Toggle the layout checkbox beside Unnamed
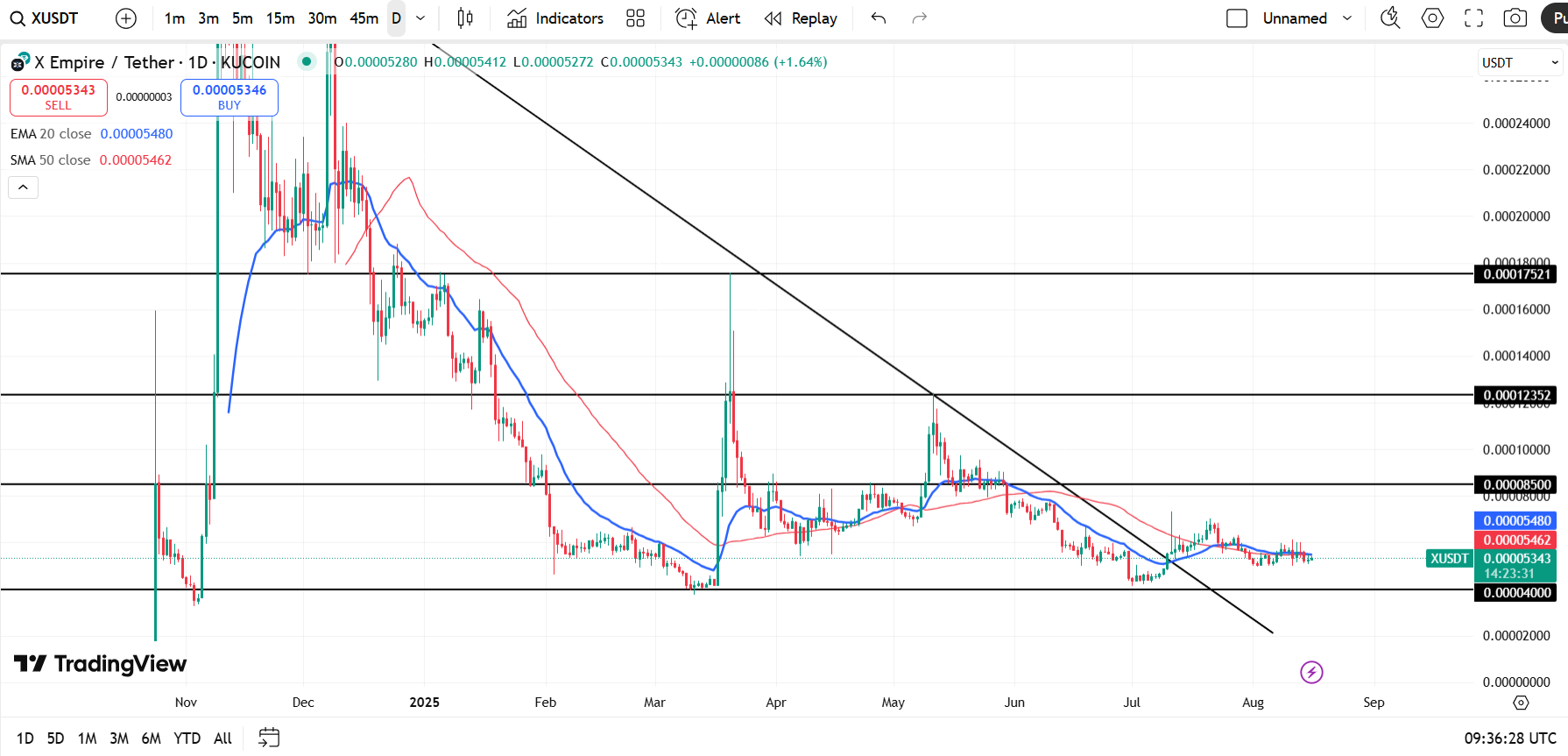The image size is (1568, 756). 1237,18
